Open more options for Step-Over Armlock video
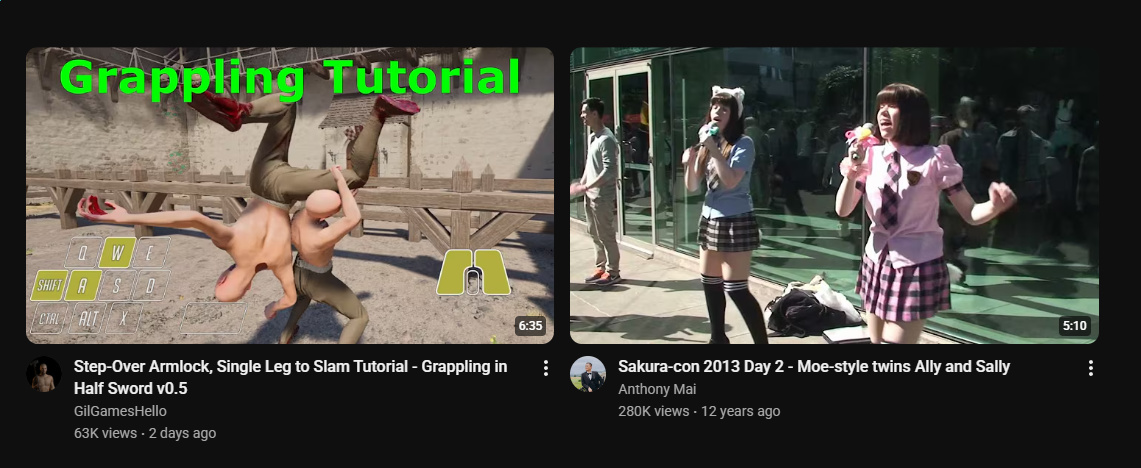1141x468 pixels. [x=546, y=368]
